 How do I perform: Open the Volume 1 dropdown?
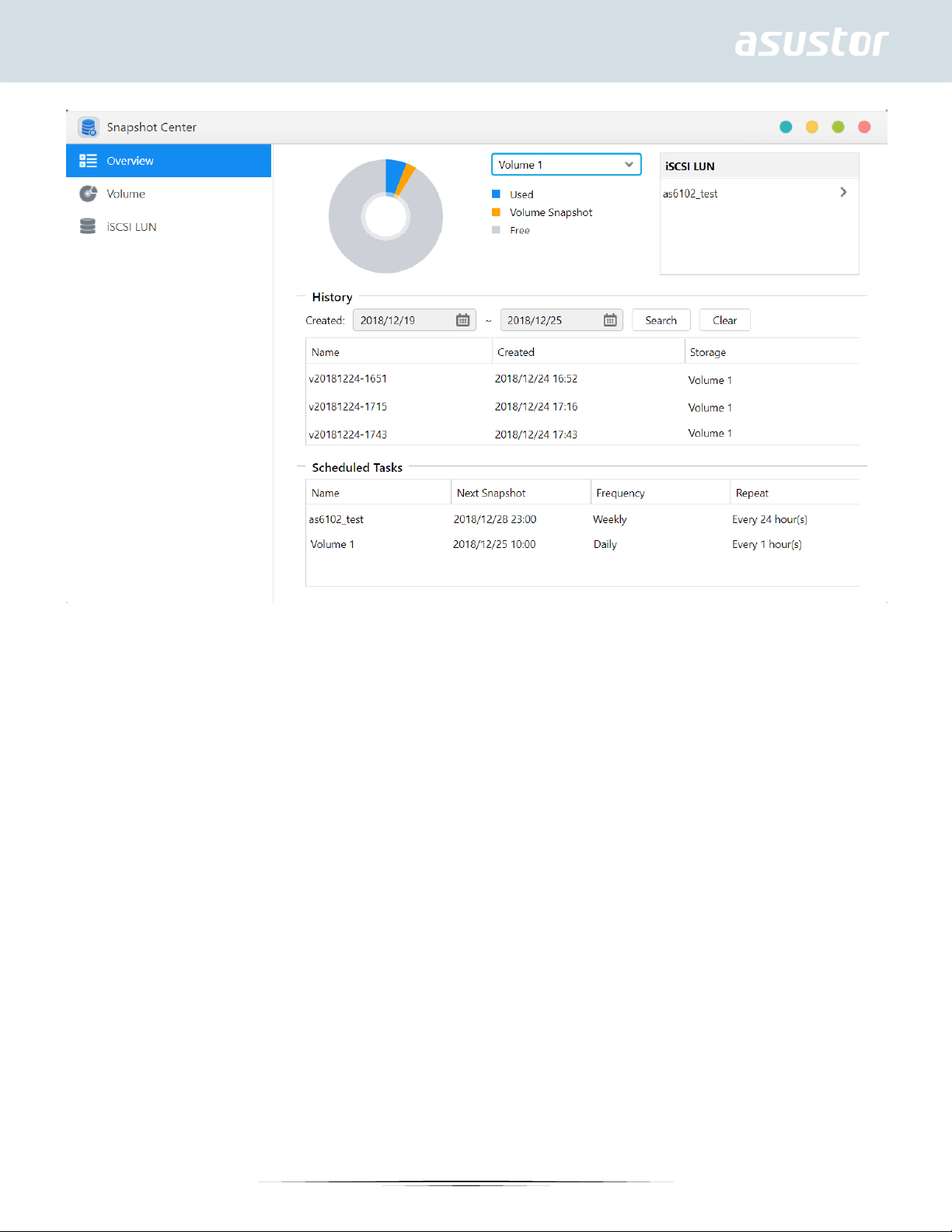[x=567, y=165]
